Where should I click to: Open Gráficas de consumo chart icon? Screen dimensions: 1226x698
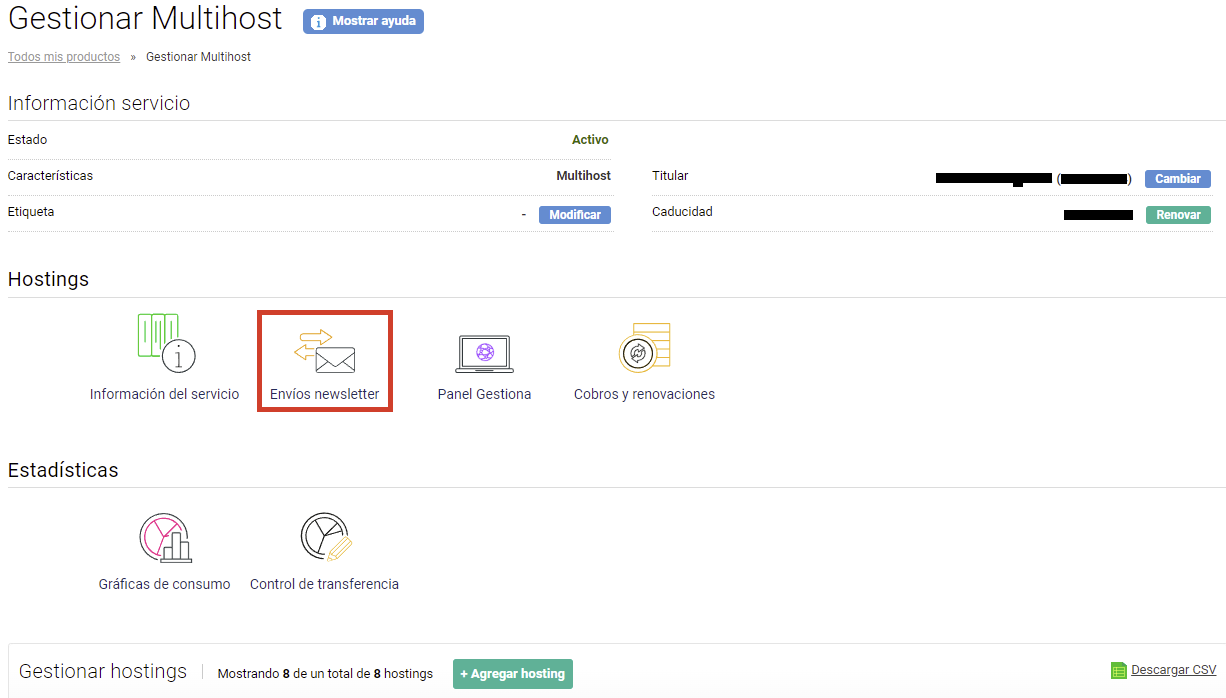point(165,538)
